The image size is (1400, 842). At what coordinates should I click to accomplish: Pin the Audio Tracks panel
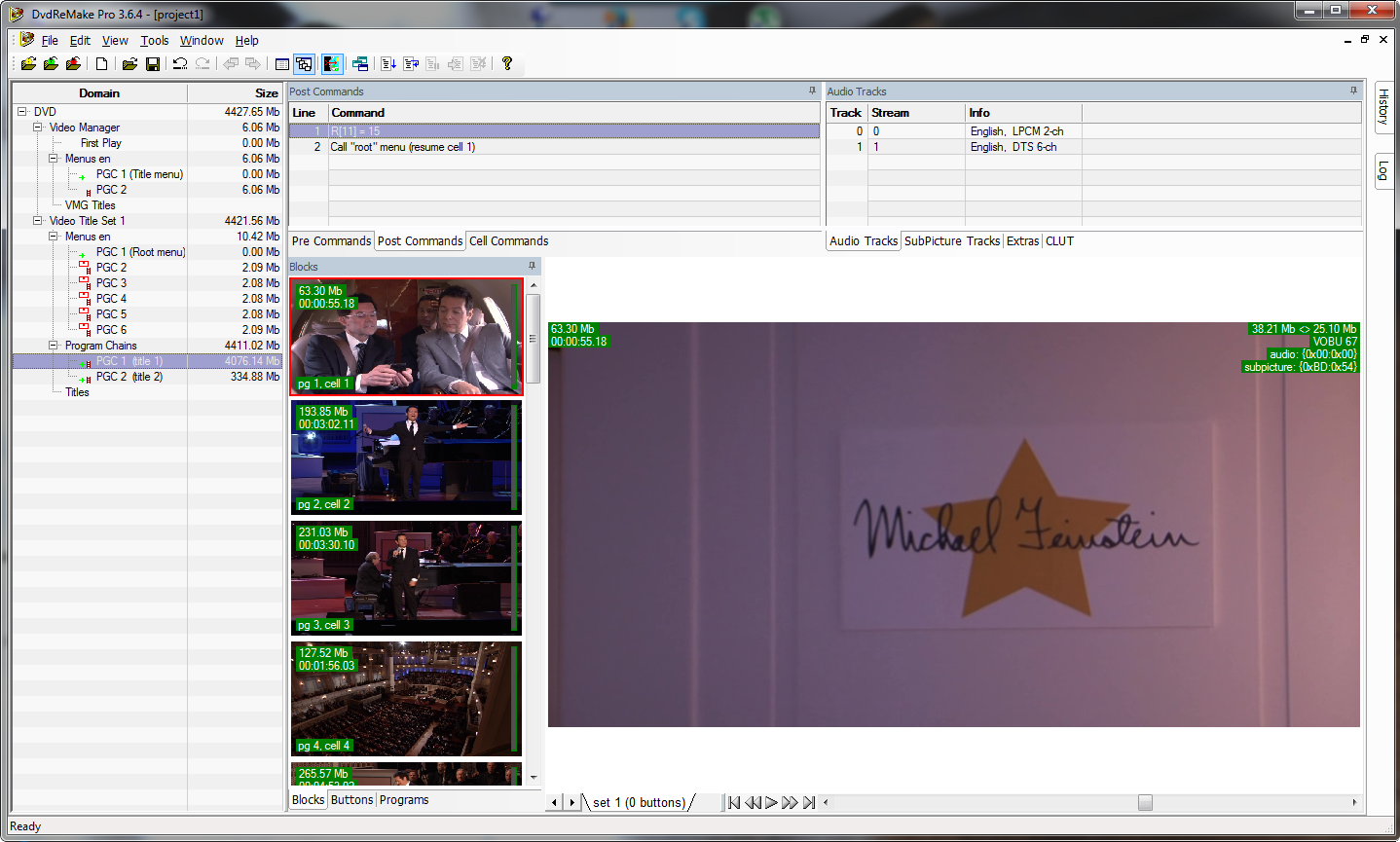pyautogui.click(x=1353, y=91)
